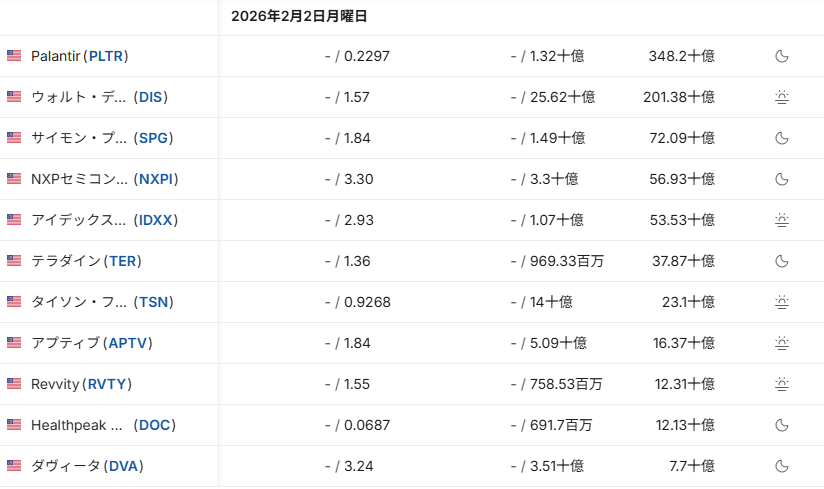Click the moon icon in the TER row
Image resolution: width=824 pixels, height=489 pixels.
click(782, 261)
